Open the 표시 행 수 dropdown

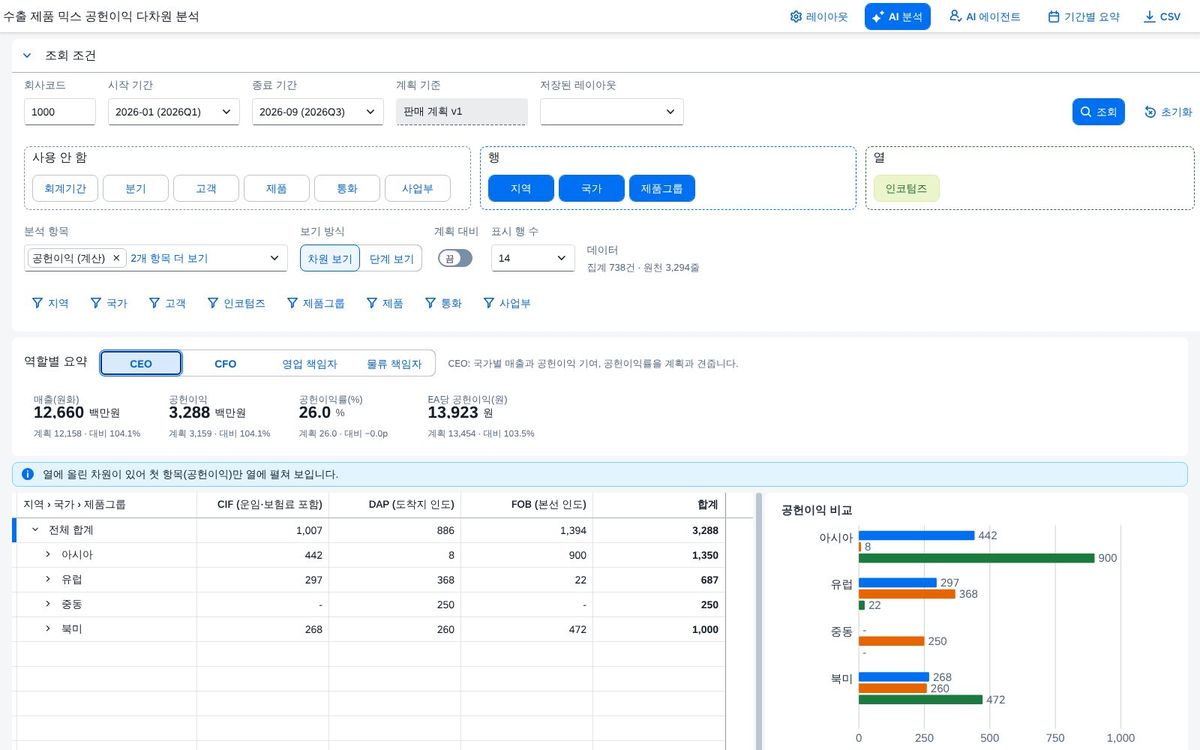pyautogui.click(x=533, y=258)
